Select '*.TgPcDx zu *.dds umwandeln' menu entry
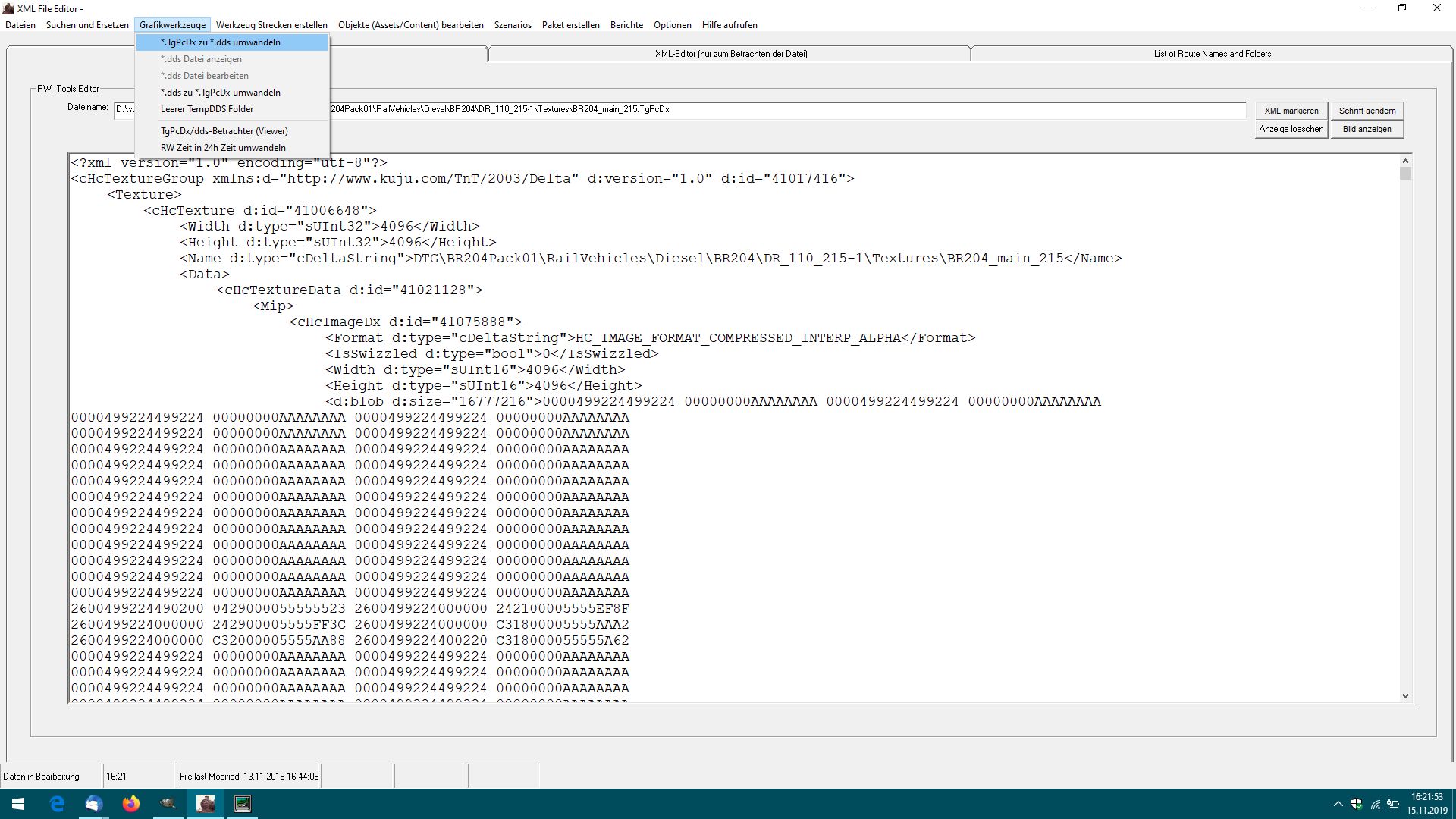1456x819 pixels. click(x=221, y=42)
